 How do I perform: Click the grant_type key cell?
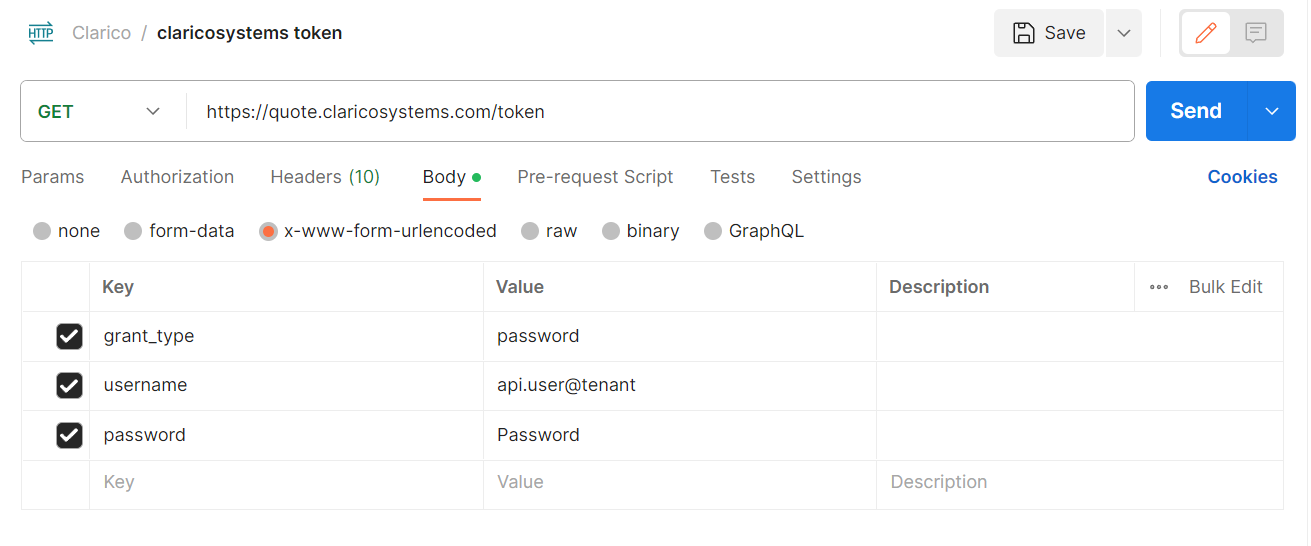[x=286, y=336]
